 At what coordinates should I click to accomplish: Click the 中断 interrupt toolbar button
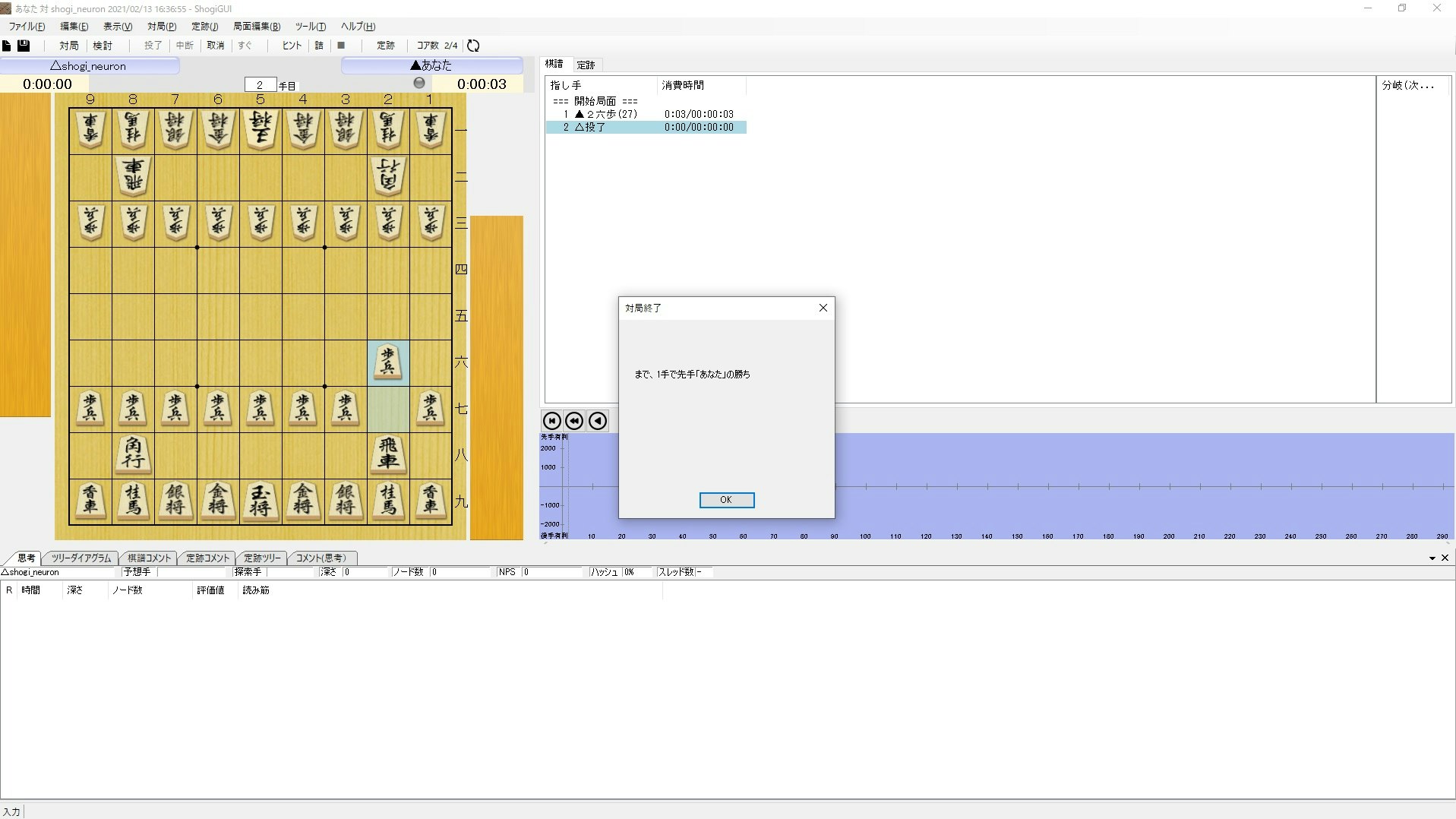[x=185, y=46]
